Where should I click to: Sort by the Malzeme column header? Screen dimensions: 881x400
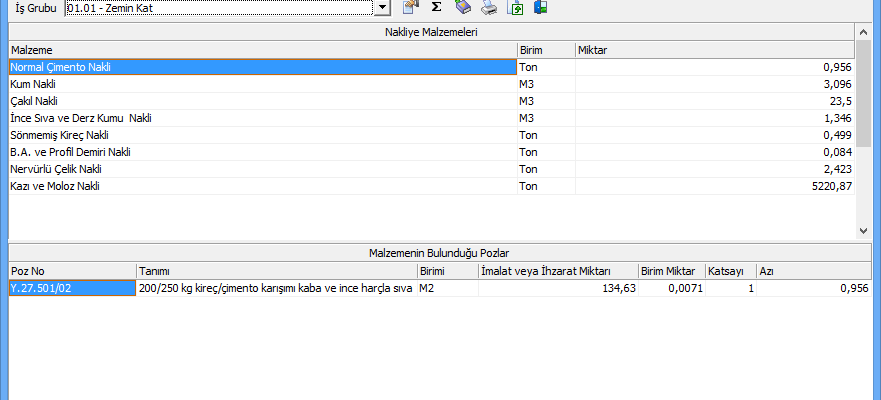tap(262, 49)
